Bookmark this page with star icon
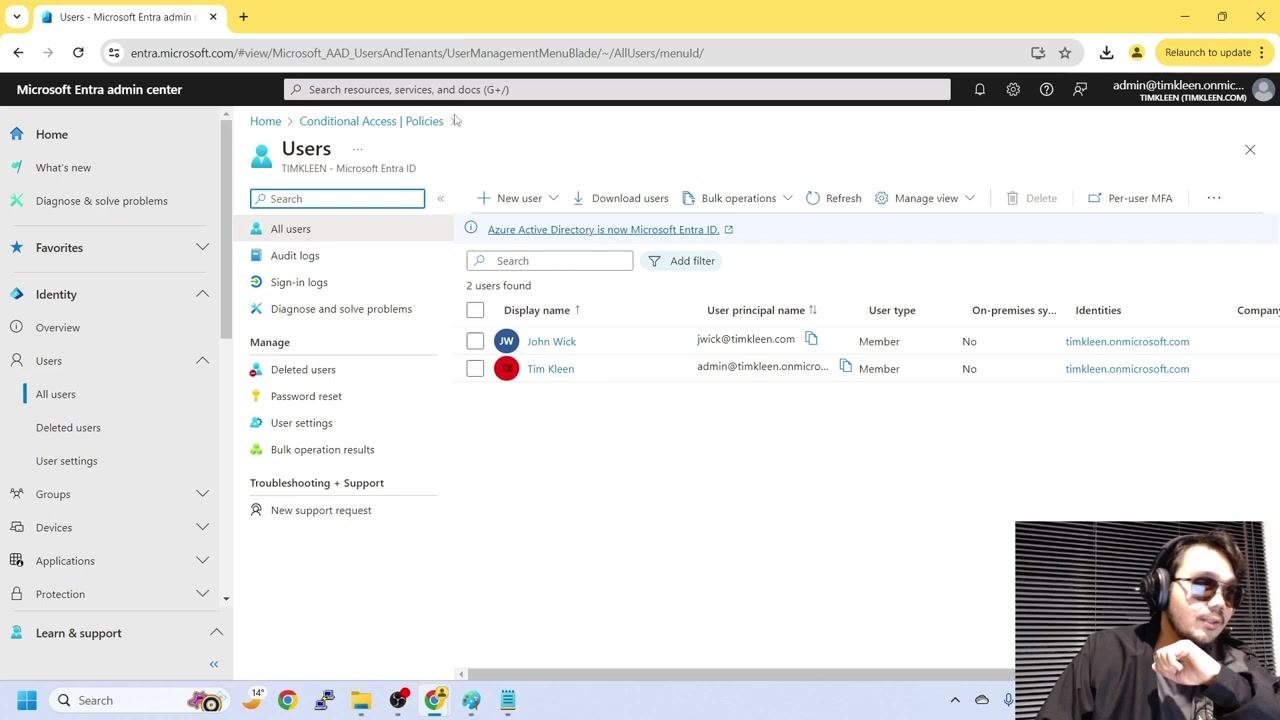 pyautogui.click(x=1065, y=53)
